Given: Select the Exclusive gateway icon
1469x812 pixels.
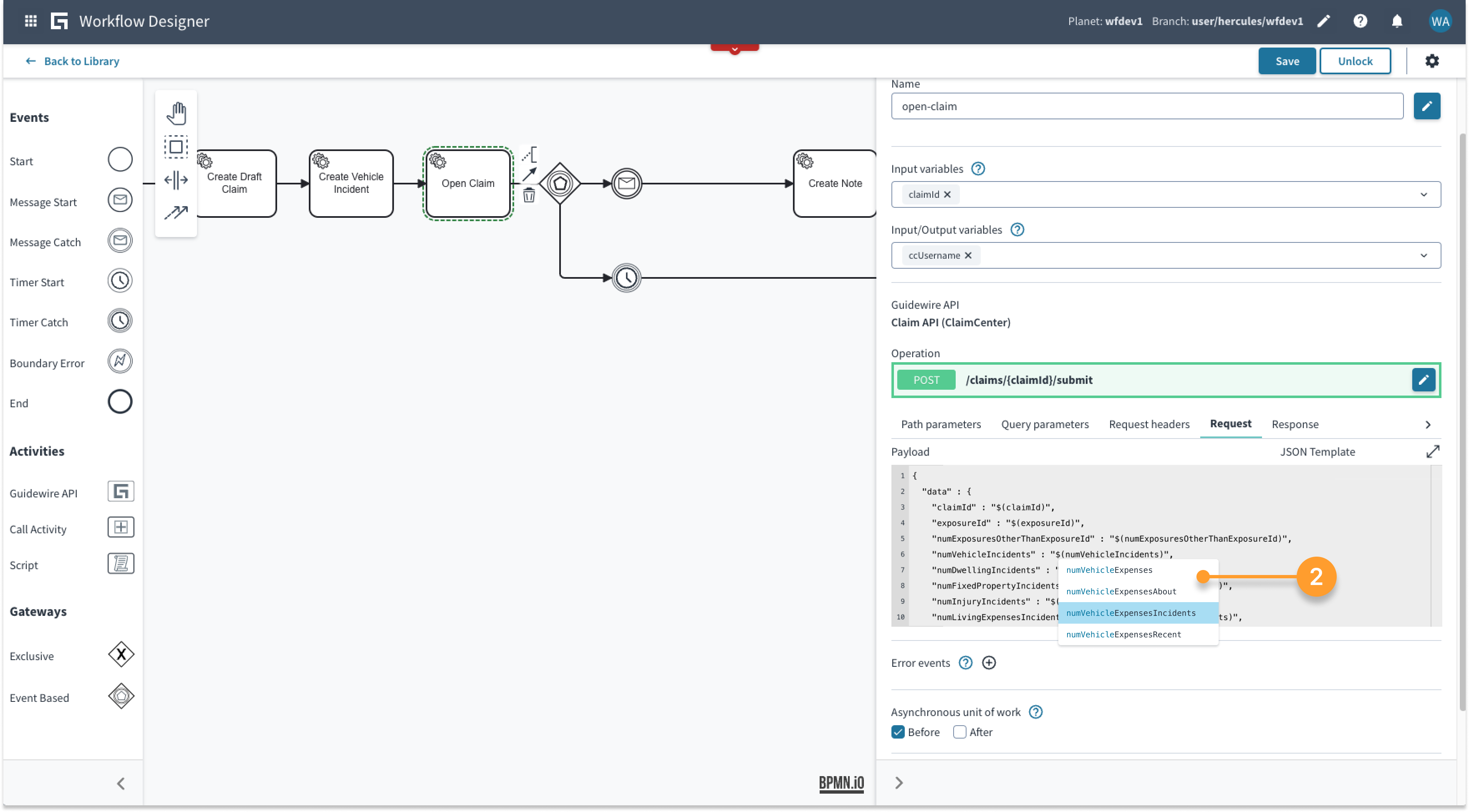Looking at the screenshot, I should pyautogui.click(x=121, y=655).
